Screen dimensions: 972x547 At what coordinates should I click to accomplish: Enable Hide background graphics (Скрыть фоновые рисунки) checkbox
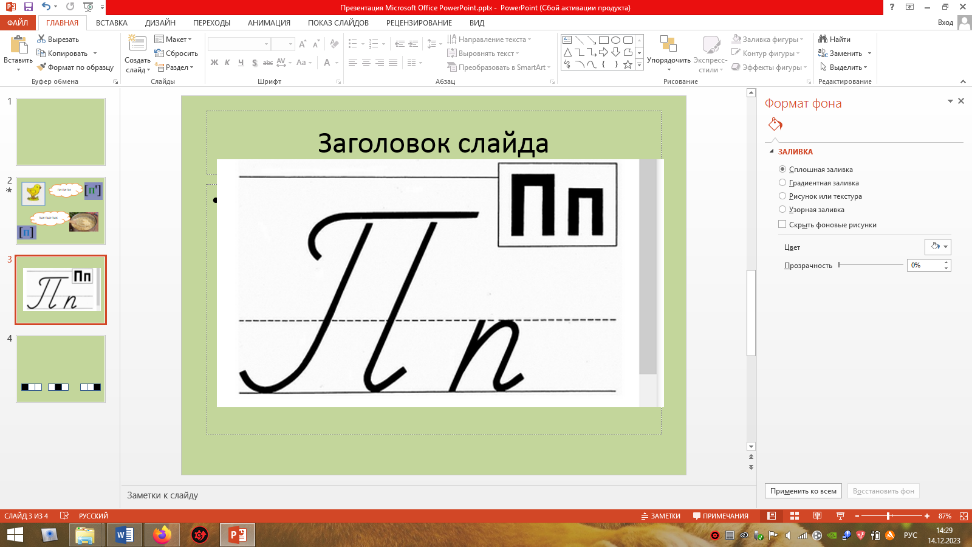[783, 225]
